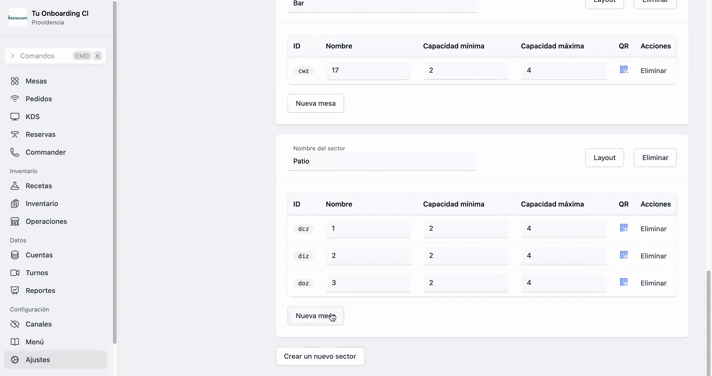Viewport: 712px width, 376px height.
Task: Select Operaciones menu item
Action: coord(46,221)
